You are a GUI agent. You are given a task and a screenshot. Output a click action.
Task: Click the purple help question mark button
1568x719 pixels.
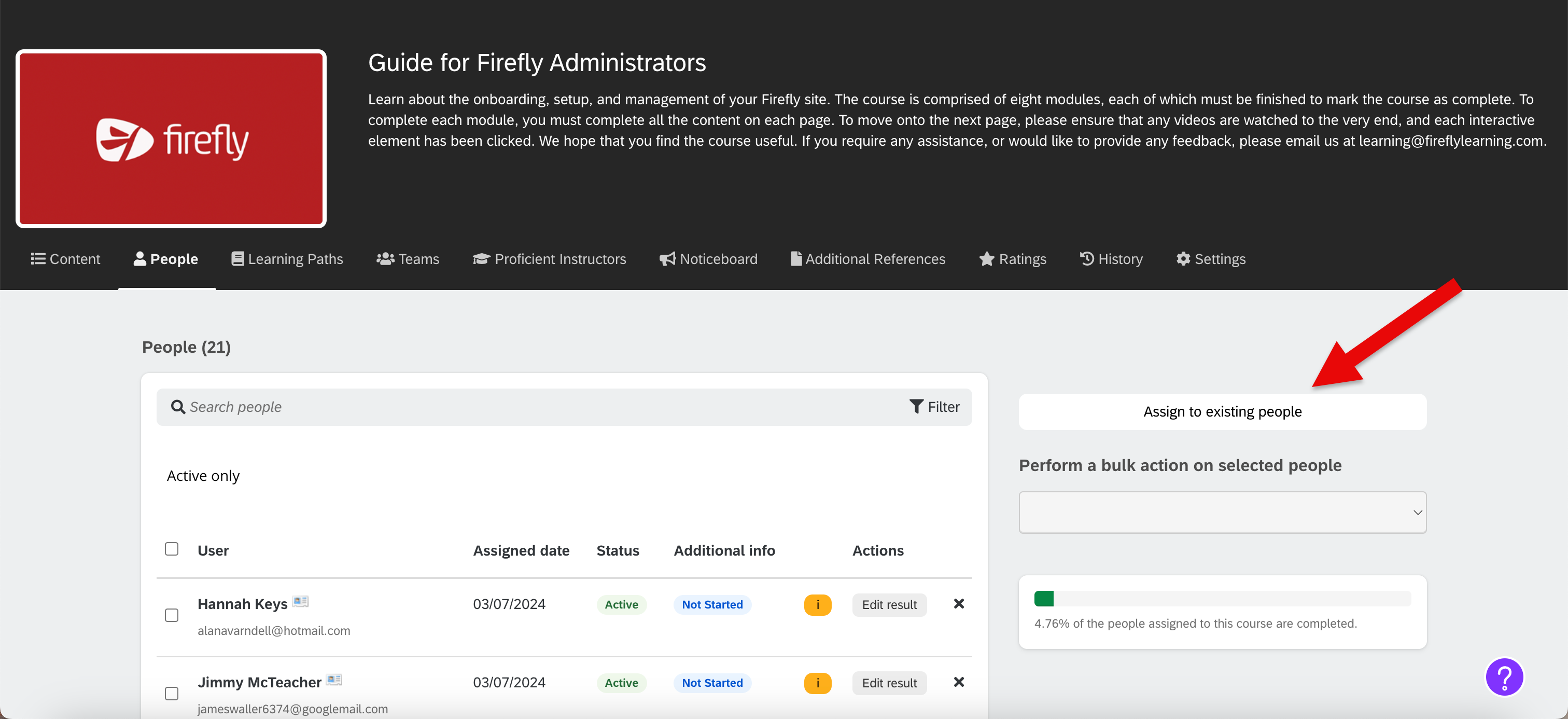click(x=1504, y=676)
